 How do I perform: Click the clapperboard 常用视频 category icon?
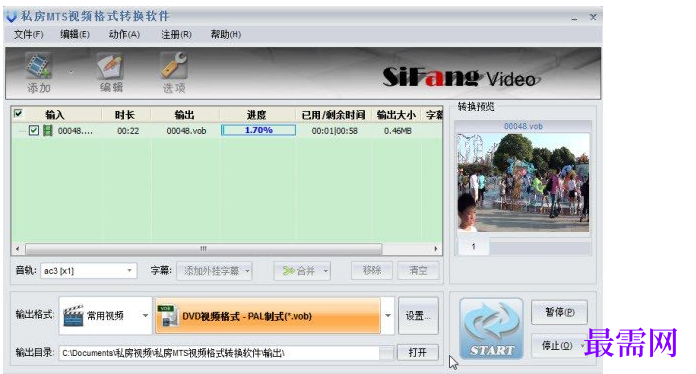click(x=73, y=315)
